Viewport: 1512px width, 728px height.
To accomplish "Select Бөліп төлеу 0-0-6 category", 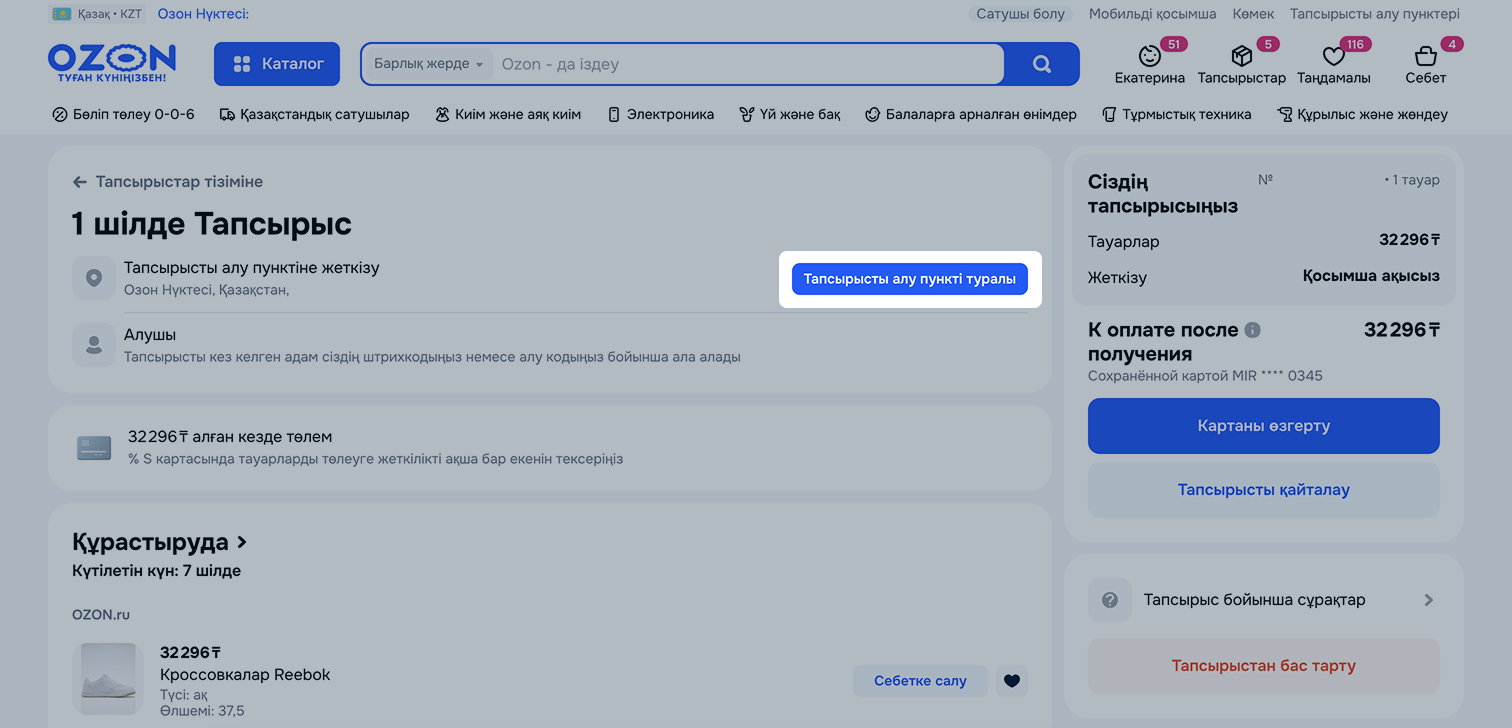I will tap(123, 114).
